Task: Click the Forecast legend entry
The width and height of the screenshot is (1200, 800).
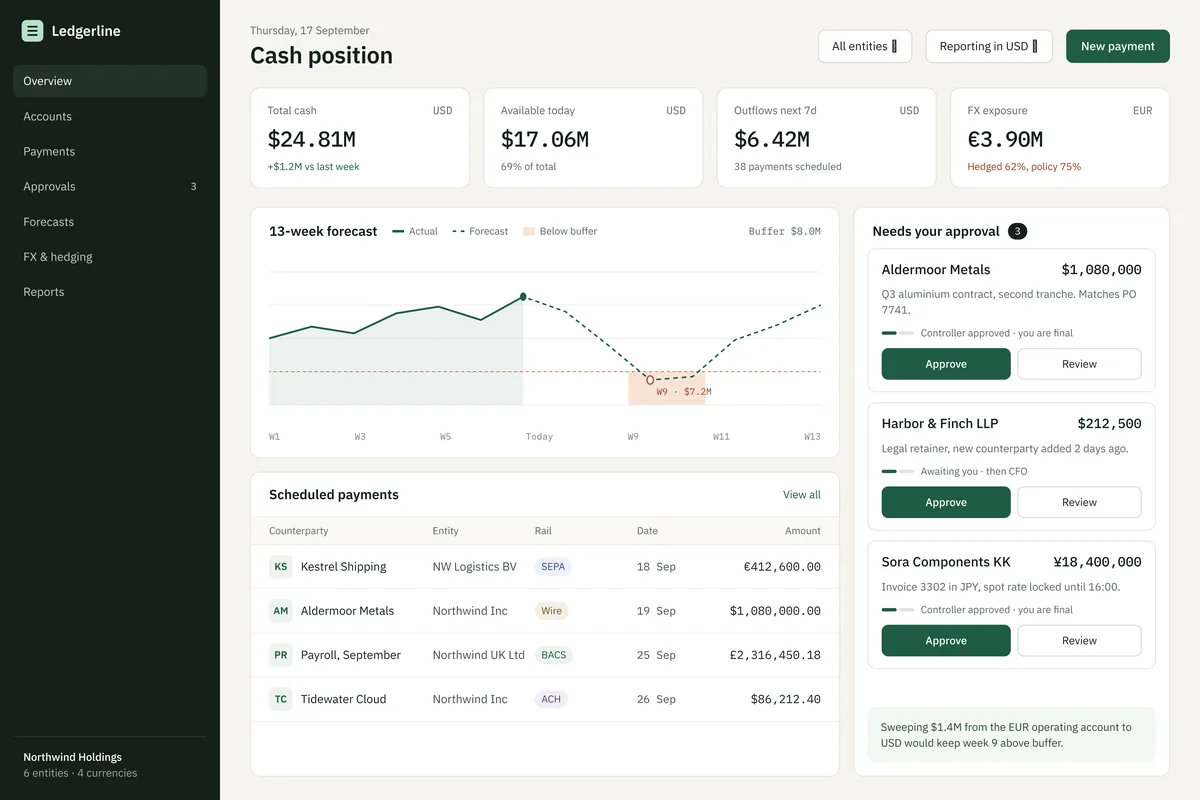Action: pyautogui.click(x=480, y=231)
